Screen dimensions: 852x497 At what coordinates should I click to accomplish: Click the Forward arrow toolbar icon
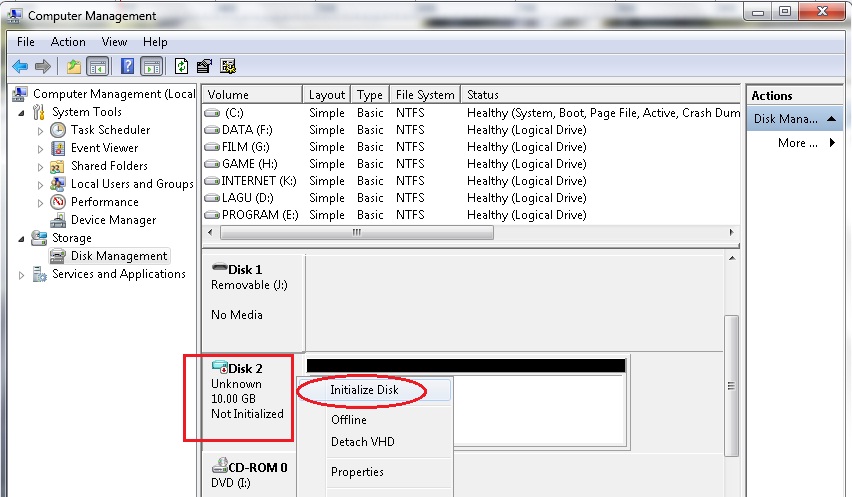point(43,66)
